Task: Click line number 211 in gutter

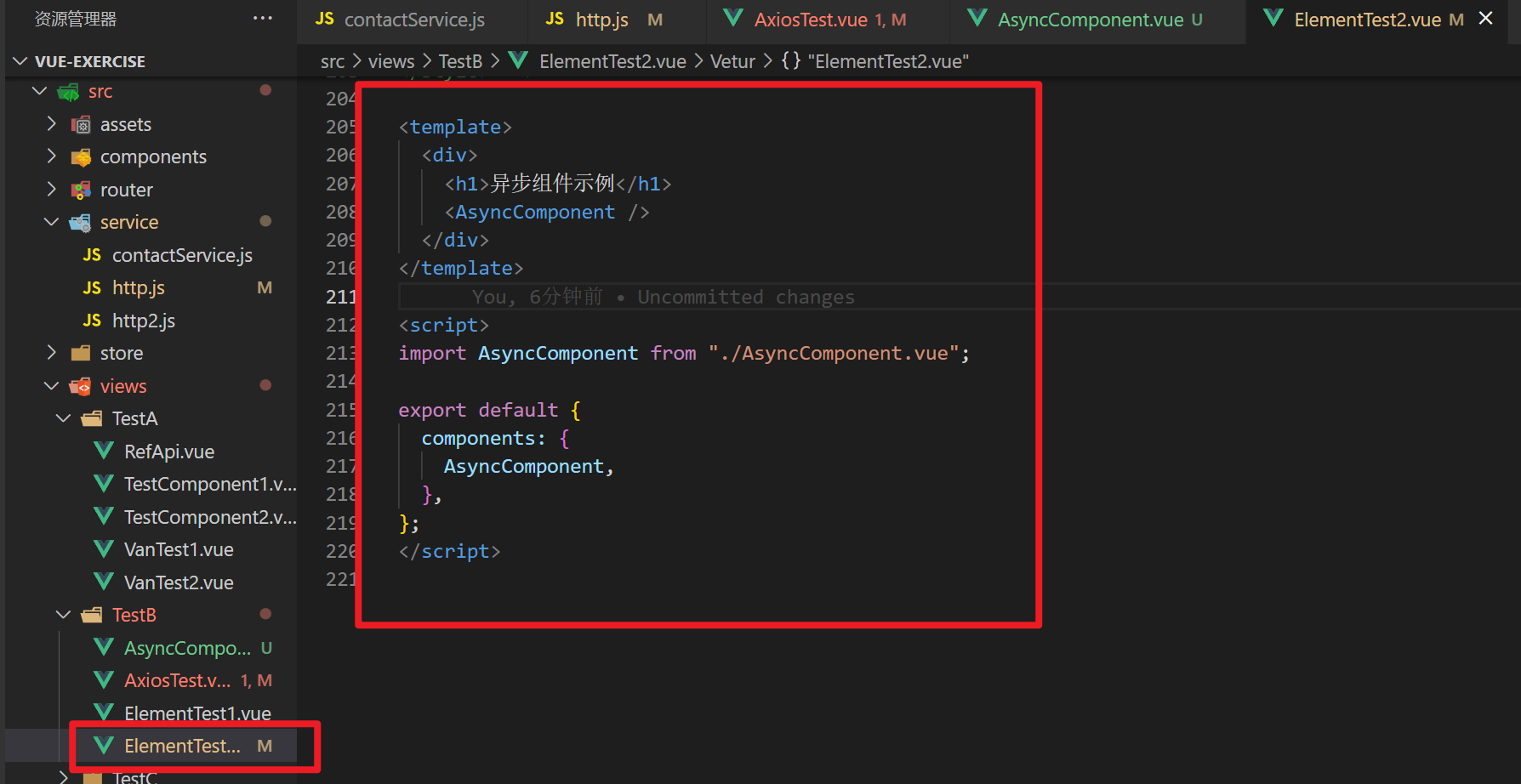Action: tap(340, 297)
